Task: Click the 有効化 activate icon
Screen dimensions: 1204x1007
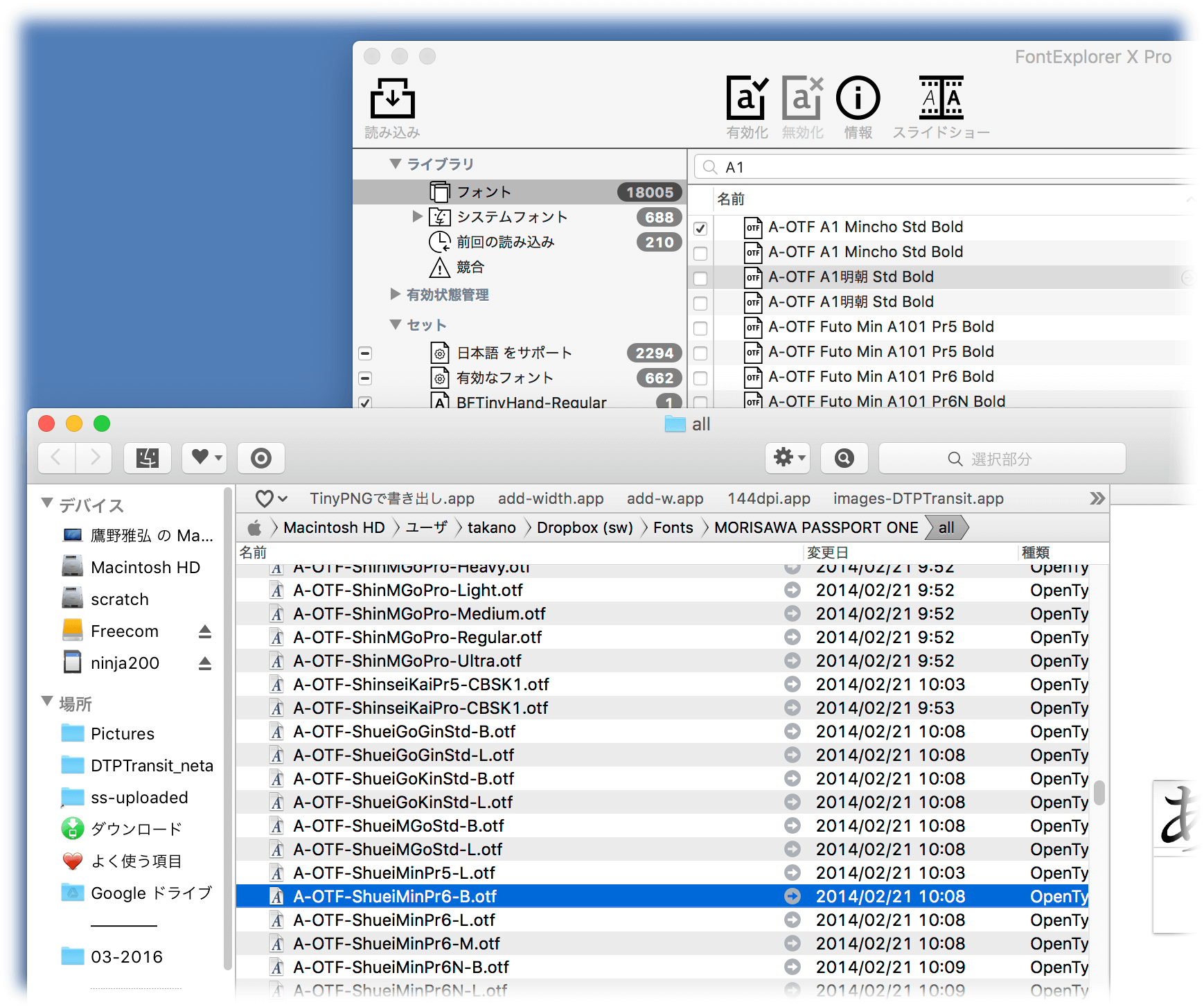Action: click(x=747, y=98)
